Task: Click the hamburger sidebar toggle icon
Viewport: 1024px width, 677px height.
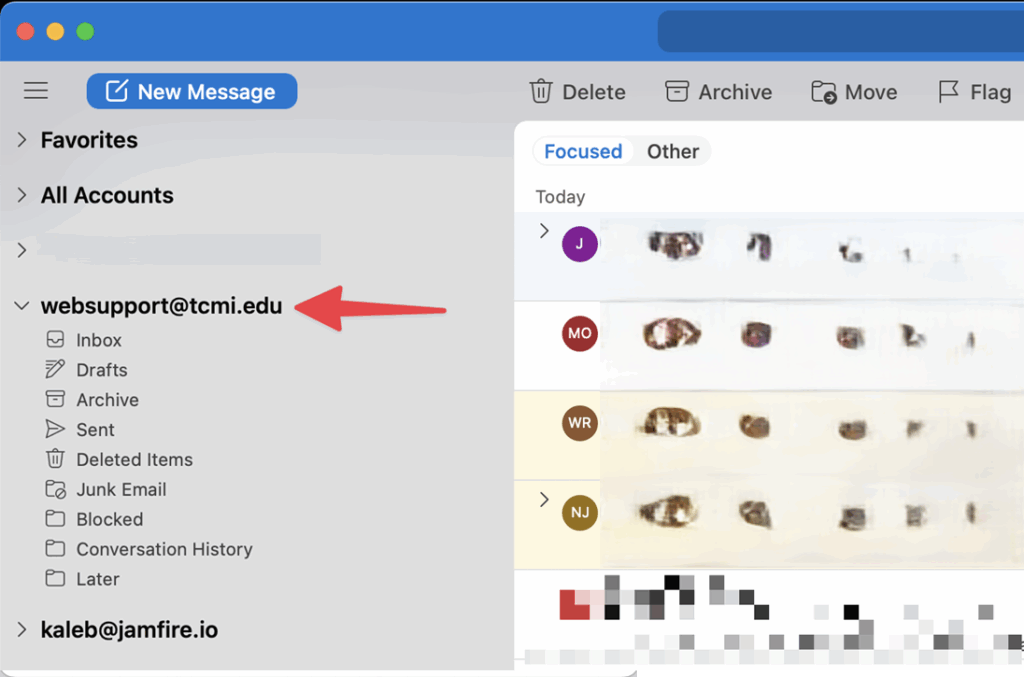Action: tap(36, 91)
